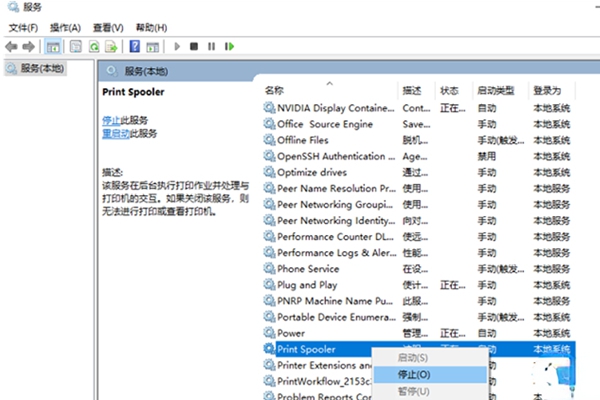Click the gear icon of NVIDIA Display Container
Screen dimensions: 600x400
point(269,108)
